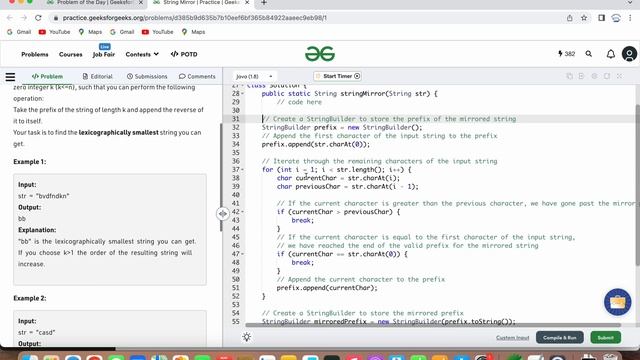Bookmark this page with the star
640x360 pixels.
coord(584,18)
